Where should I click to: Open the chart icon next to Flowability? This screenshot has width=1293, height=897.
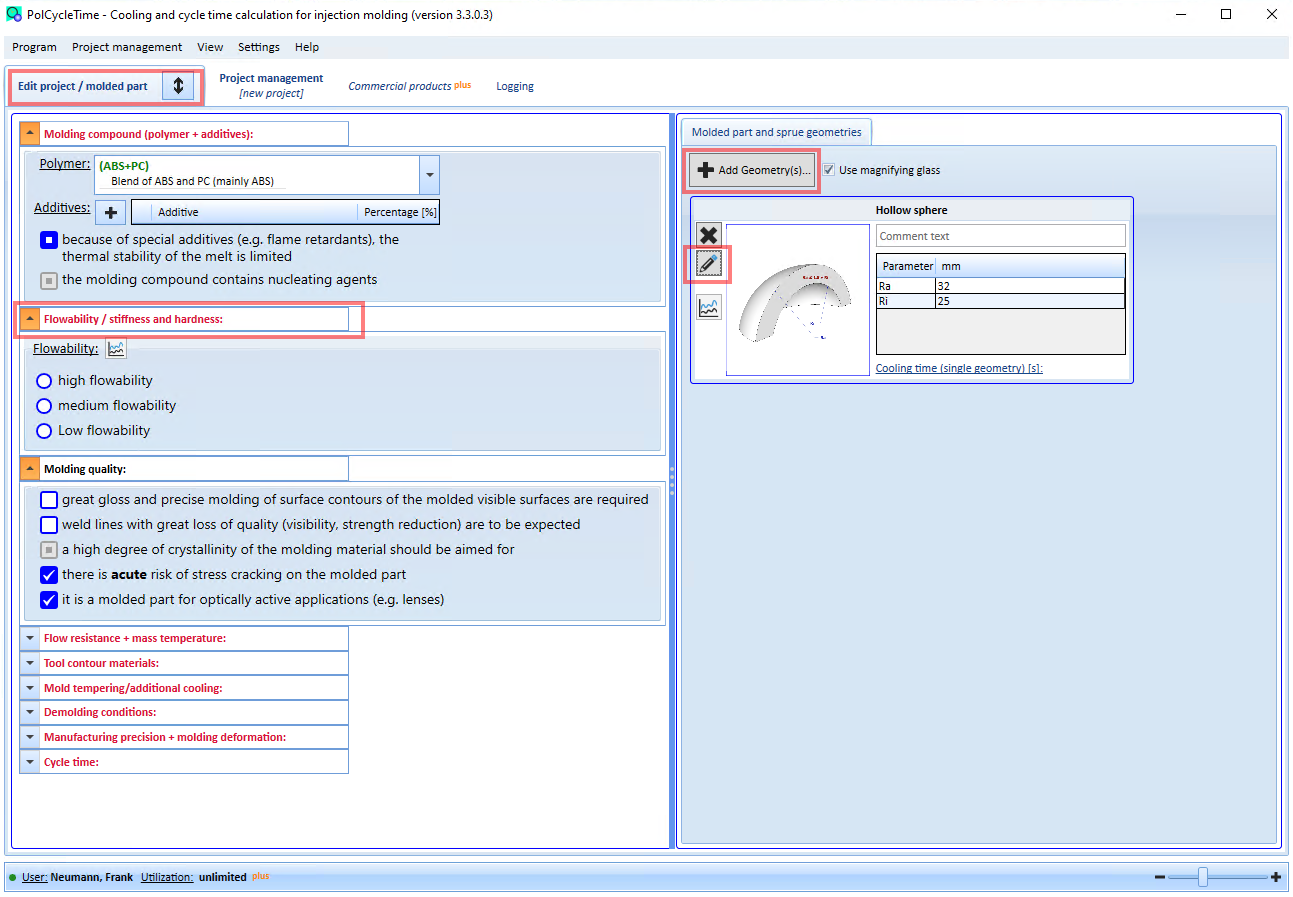(x=116, y=349)
